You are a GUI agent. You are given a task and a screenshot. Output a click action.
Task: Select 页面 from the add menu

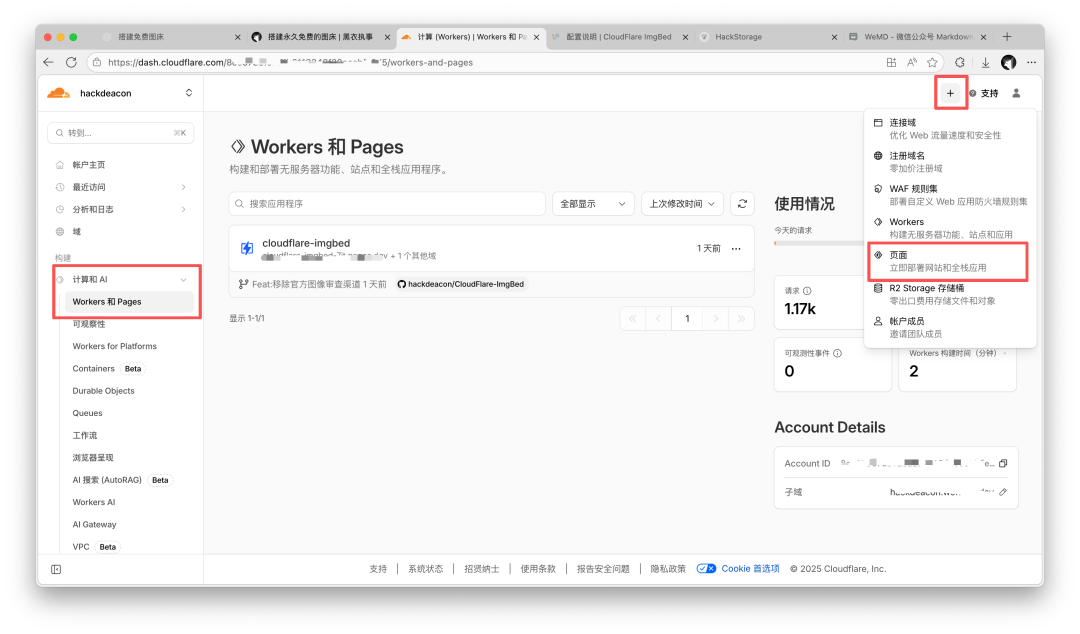point(951,261)
